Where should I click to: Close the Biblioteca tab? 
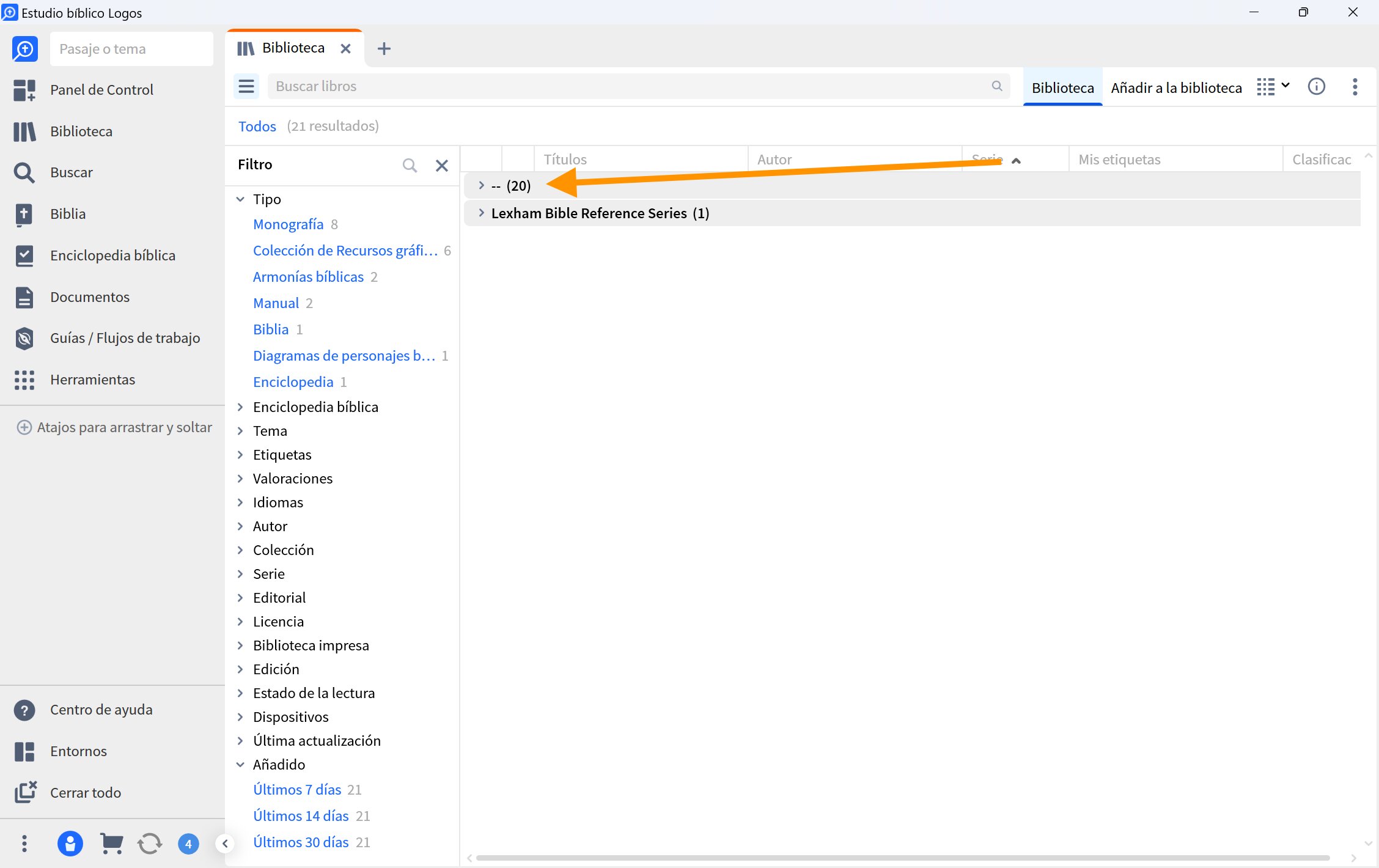345,48
